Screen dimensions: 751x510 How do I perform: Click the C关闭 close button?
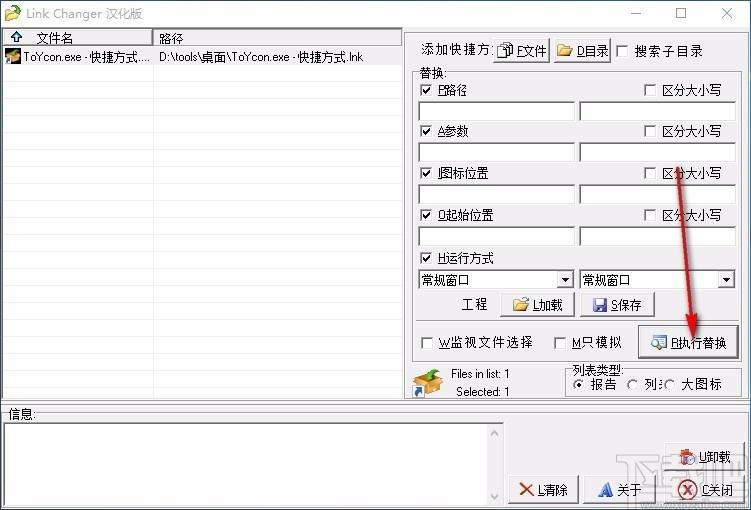(704, 489)
